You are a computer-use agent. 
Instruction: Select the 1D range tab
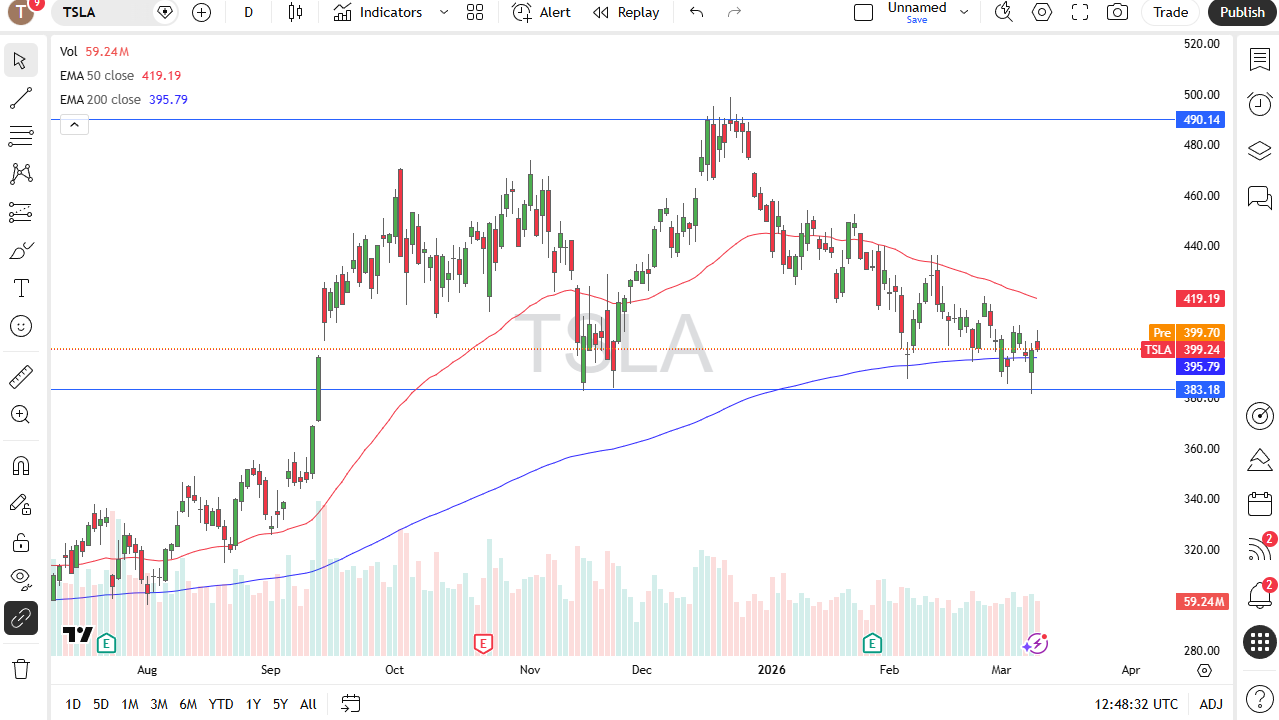tap(73, 704)
